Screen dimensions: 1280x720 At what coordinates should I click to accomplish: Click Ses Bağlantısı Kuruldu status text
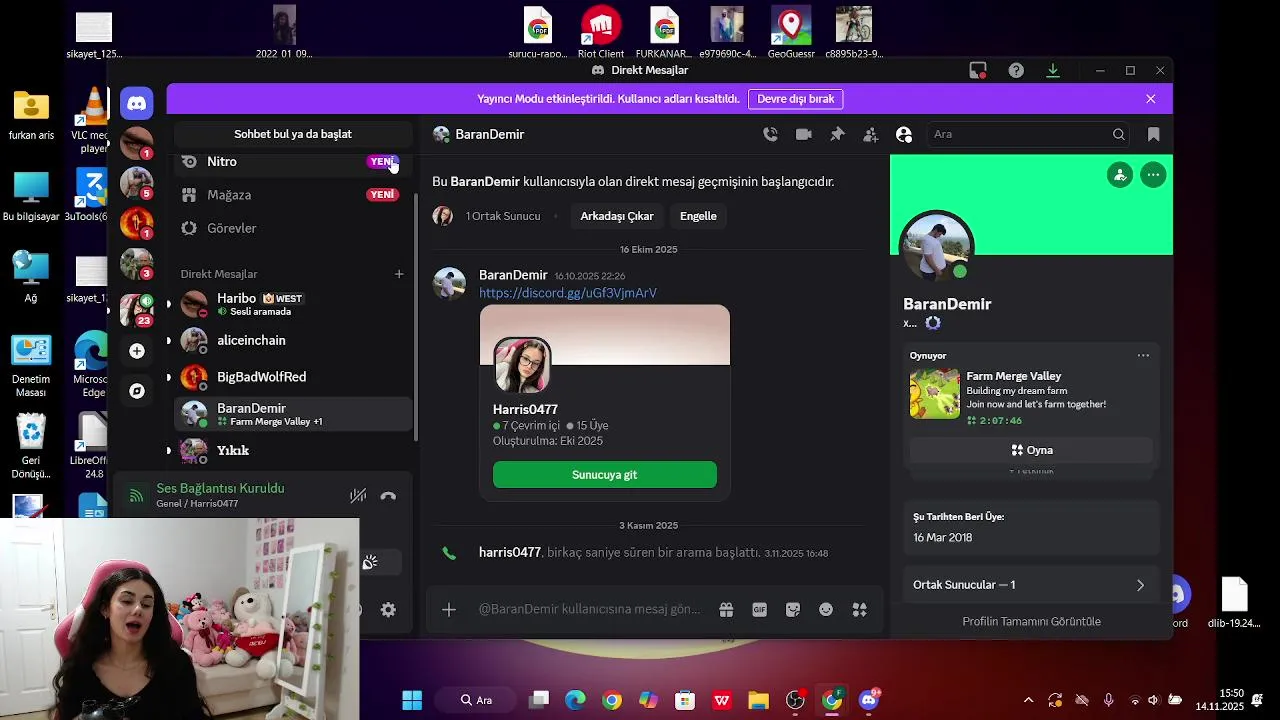pyautogui.click(x=220, y=488)
